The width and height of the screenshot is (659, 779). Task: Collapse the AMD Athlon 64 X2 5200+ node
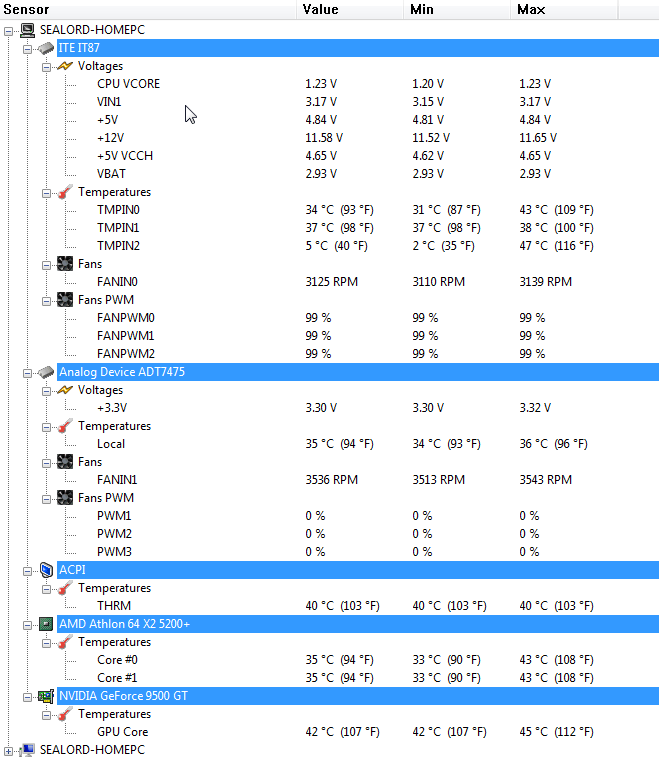pos(27,624)
